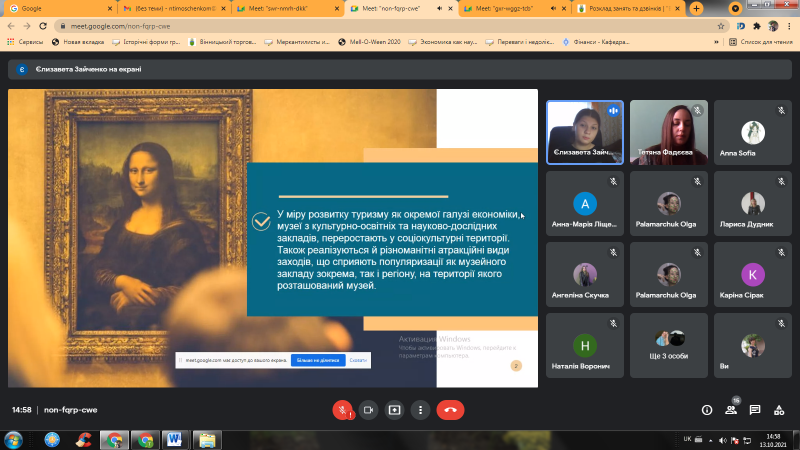
Task: Switch to 'Розклад занять та дзвінків' tab
Action: pos(627,9)
